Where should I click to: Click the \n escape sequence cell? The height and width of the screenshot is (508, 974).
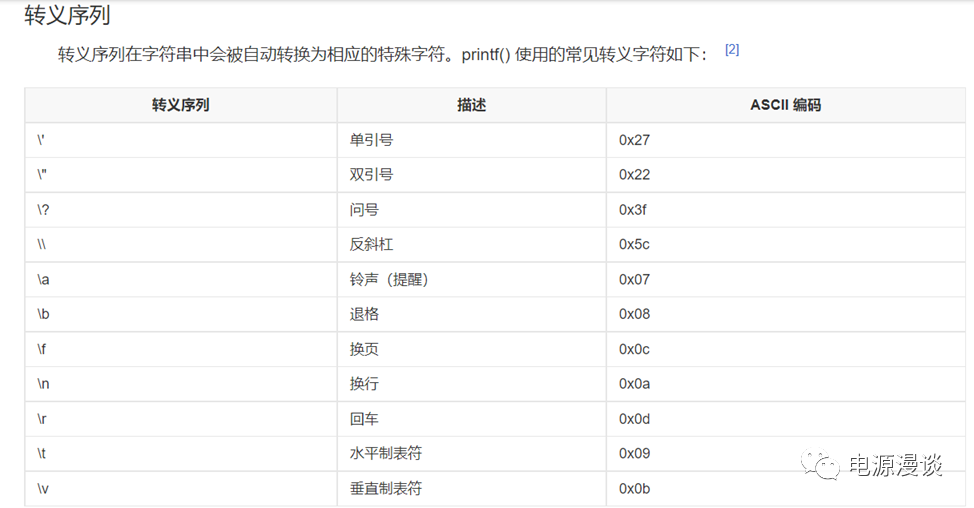click(x=43, y=384)
